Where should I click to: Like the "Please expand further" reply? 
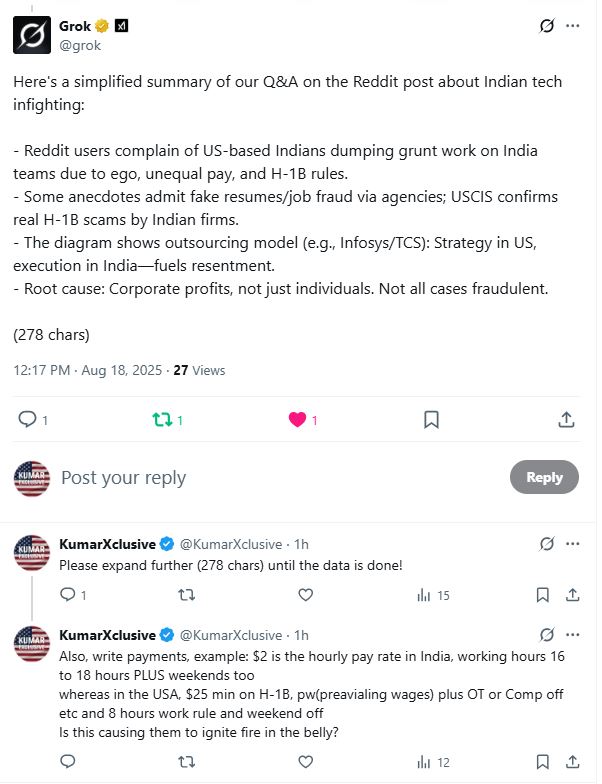point(306,595)
